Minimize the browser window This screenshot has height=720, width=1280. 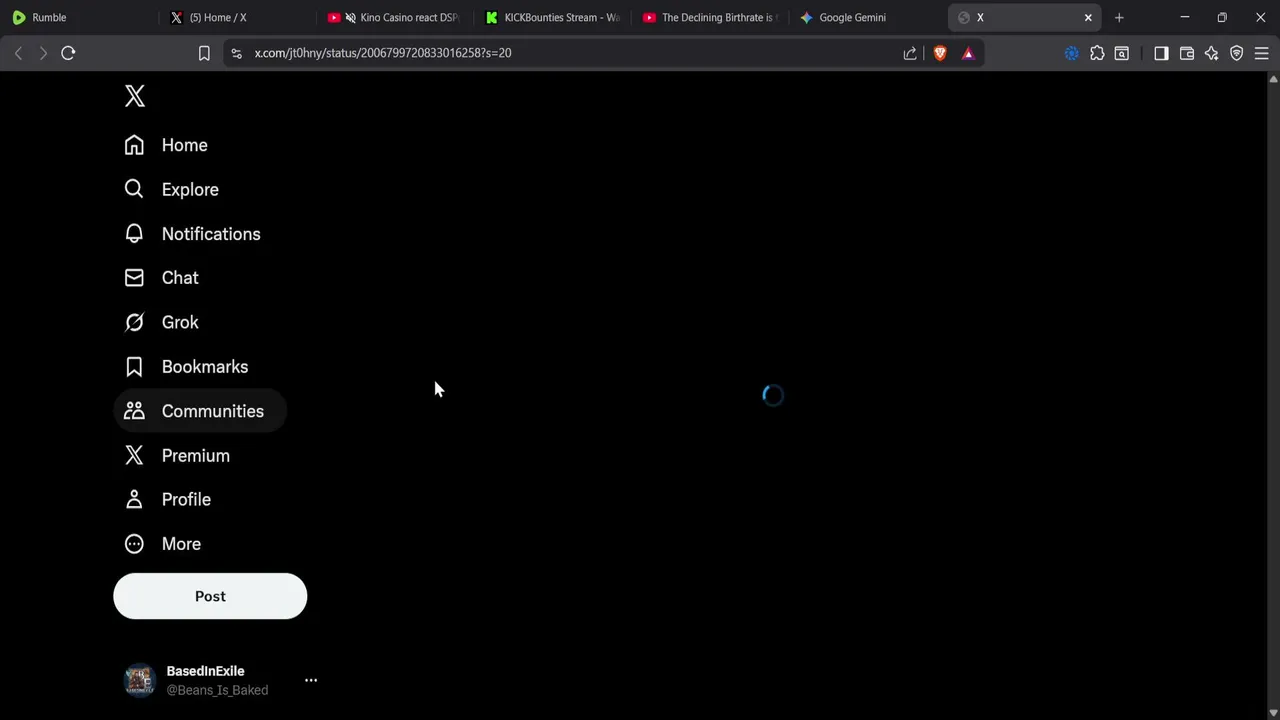(1185, 17)
